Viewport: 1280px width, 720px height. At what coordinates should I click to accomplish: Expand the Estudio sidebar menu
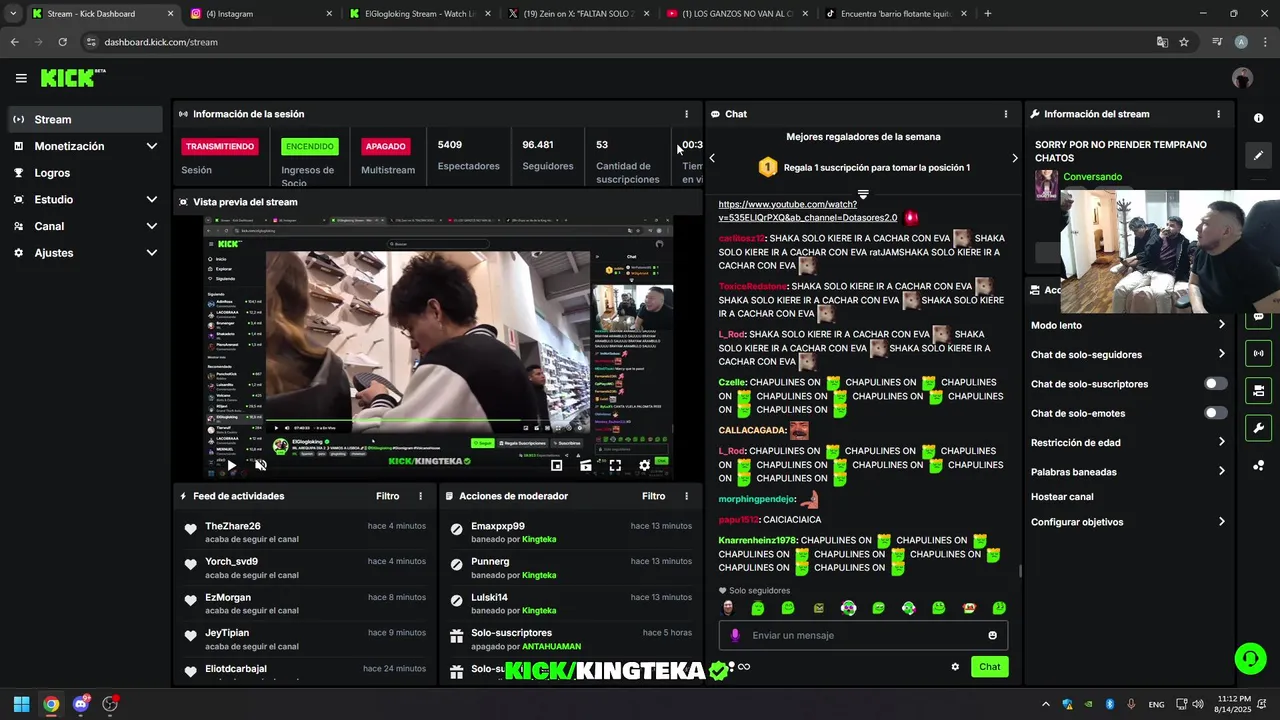click(x=85, y=199)
